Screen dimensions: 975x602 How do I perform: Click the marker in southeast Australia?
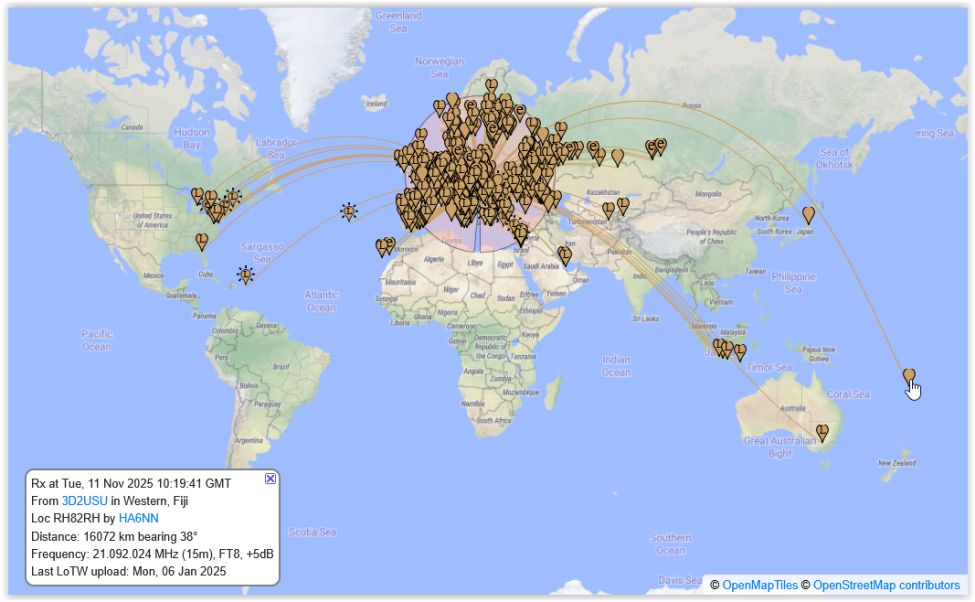822,431
